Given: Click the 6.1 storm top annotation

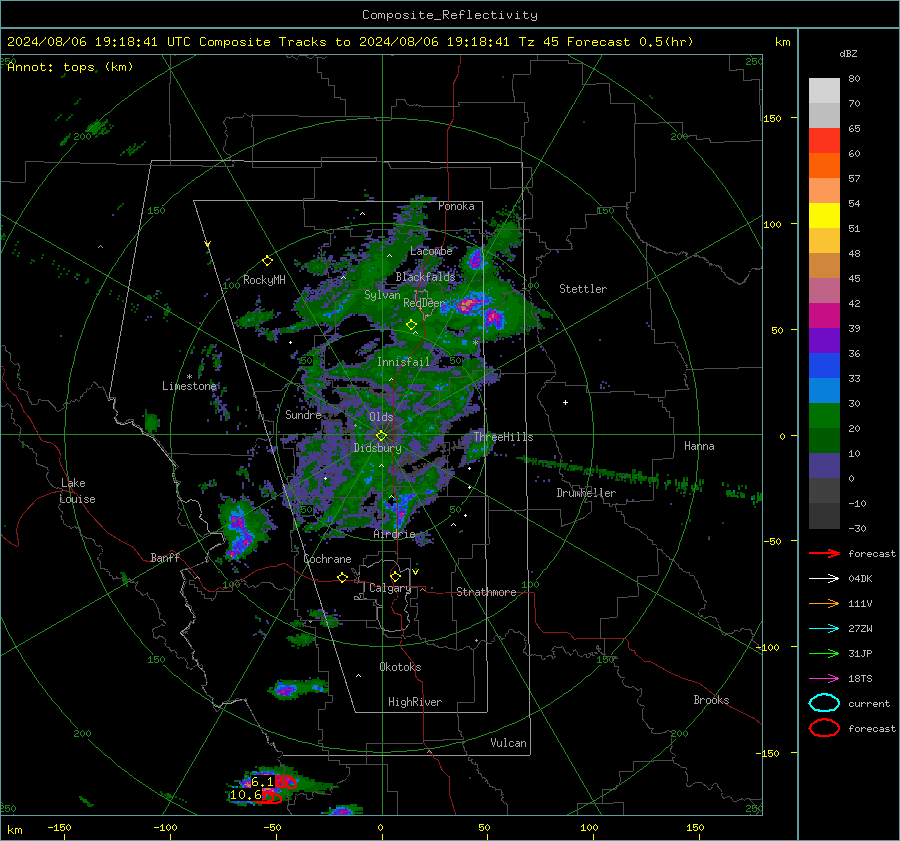Looking at the screenshot, I should (262, 782).
